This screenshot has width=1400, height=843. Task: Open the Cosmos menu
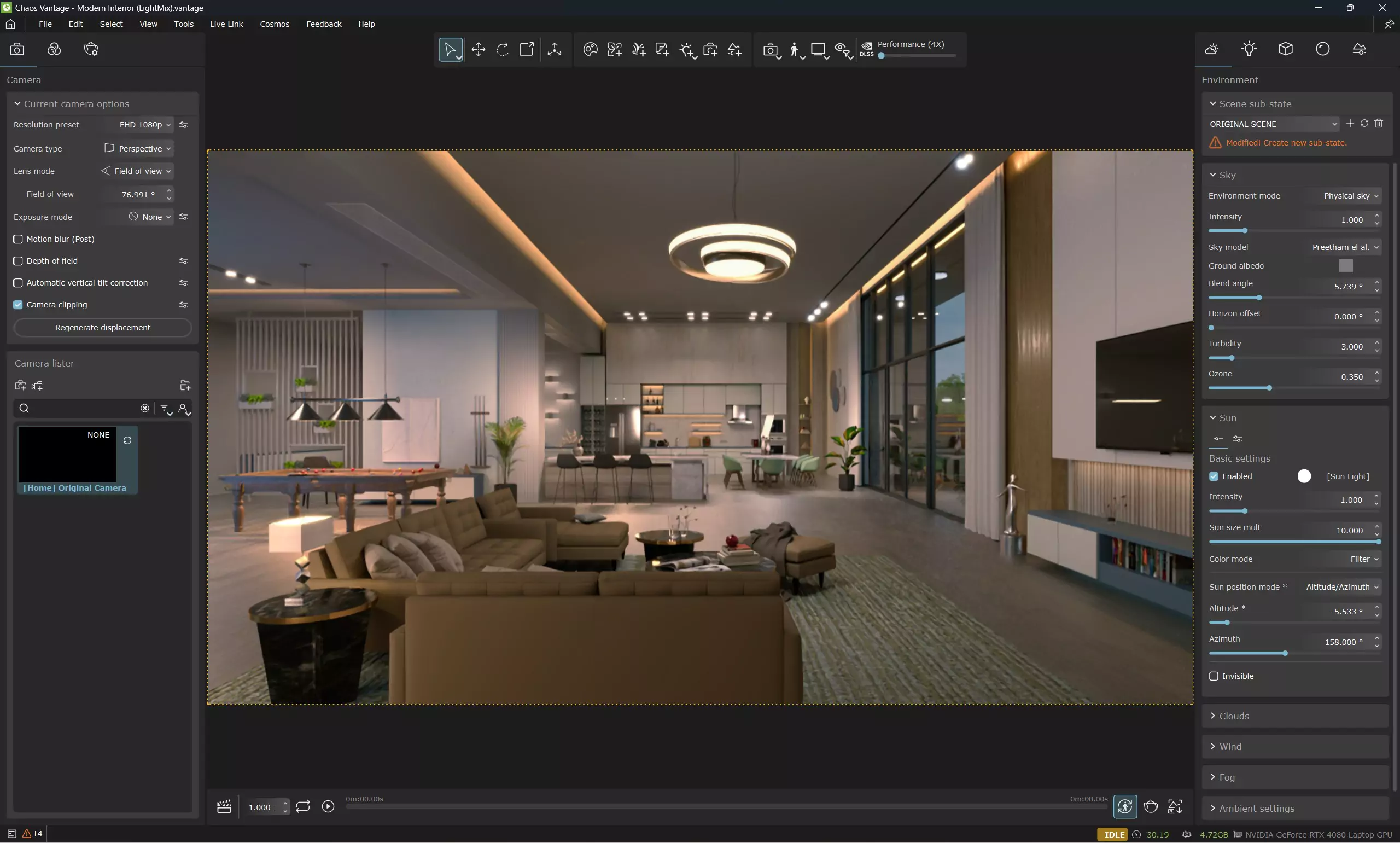[x=274, y=24]
